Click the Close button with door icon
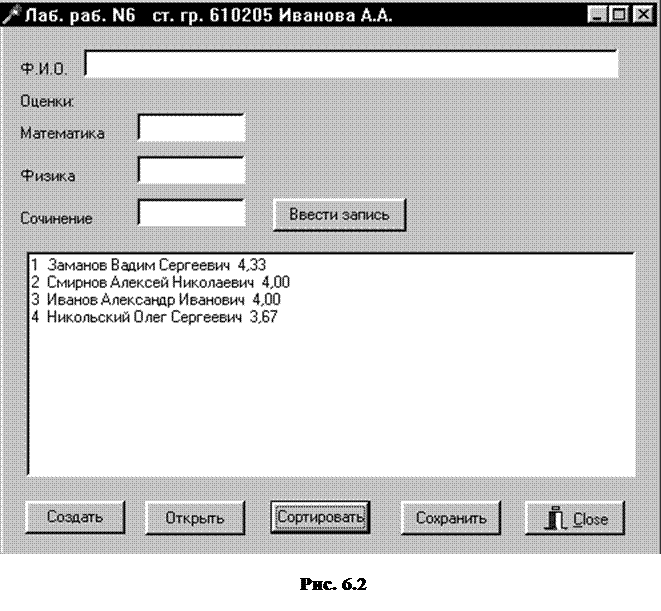The width and height of the screenshot is (661, 611). click(x=575, y=517)
